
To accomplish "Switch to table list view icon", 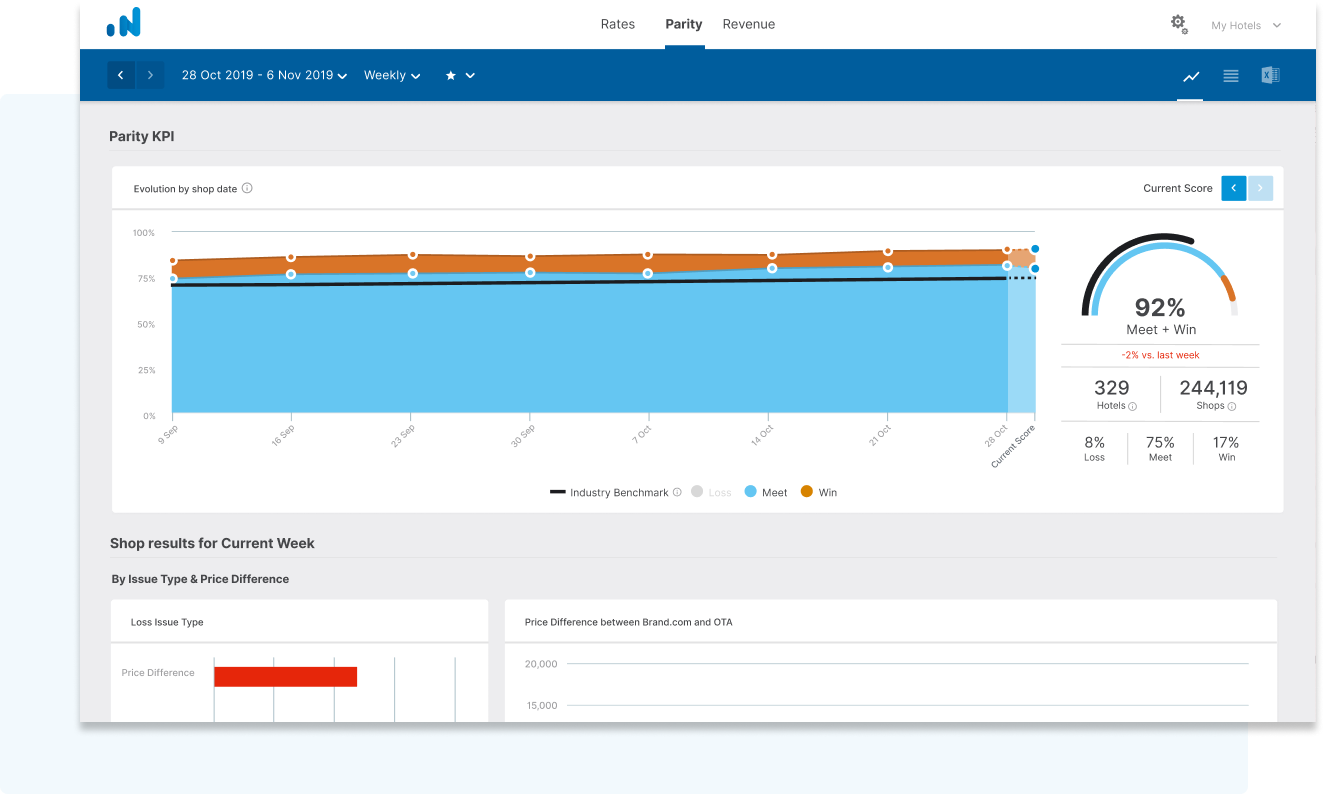I will click(x=1231, y=76).
